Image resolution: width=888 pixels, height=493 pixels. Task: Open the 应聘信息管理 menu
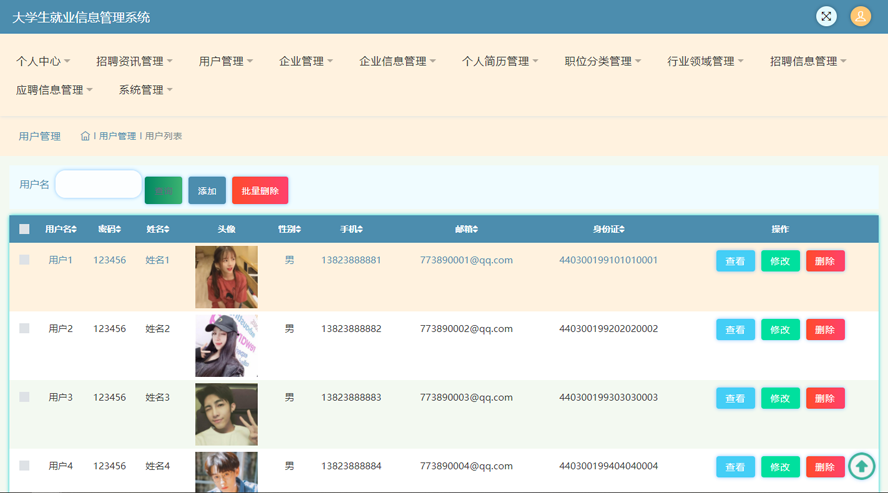click(x=54, y=90)
